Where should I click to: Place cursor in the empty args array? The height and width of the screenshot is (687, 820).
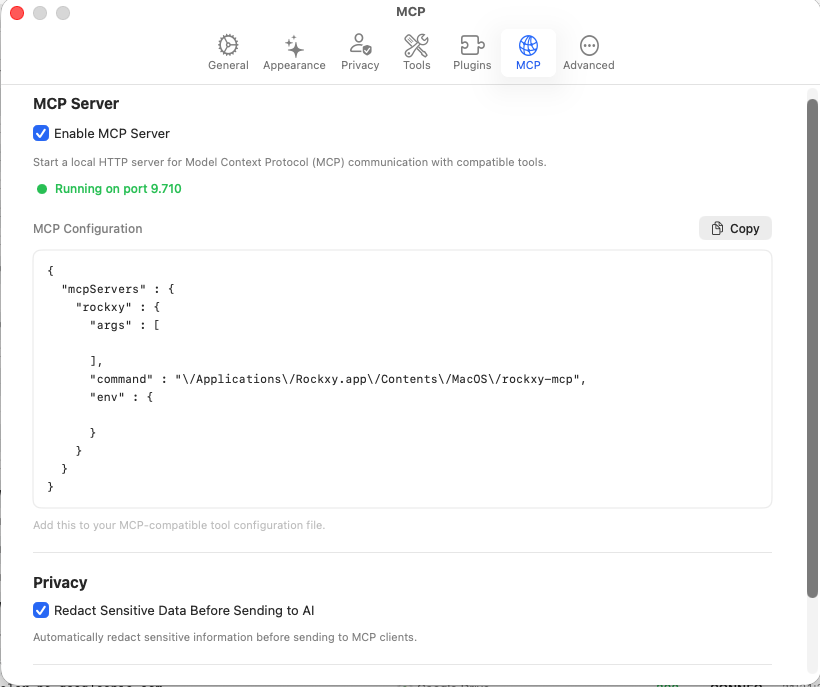point(110,343)
